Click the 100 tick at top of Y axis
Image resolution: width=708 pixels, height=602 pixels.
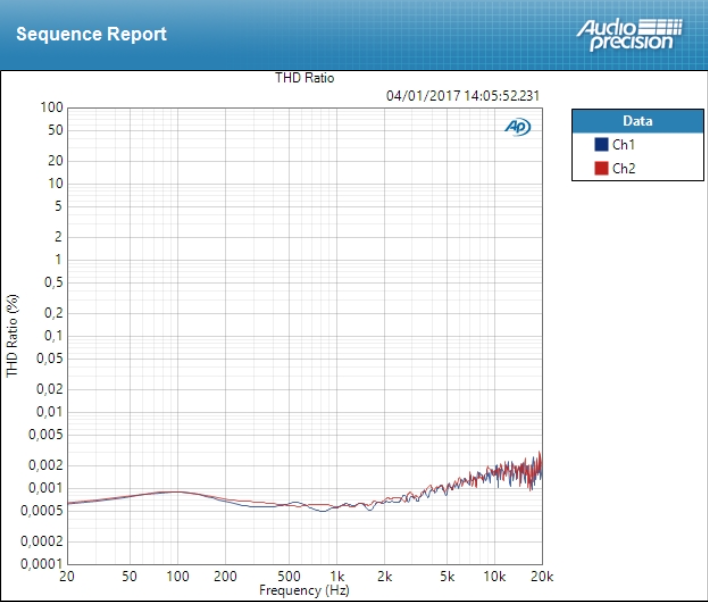pyautogui.click(x=52, y=107)
